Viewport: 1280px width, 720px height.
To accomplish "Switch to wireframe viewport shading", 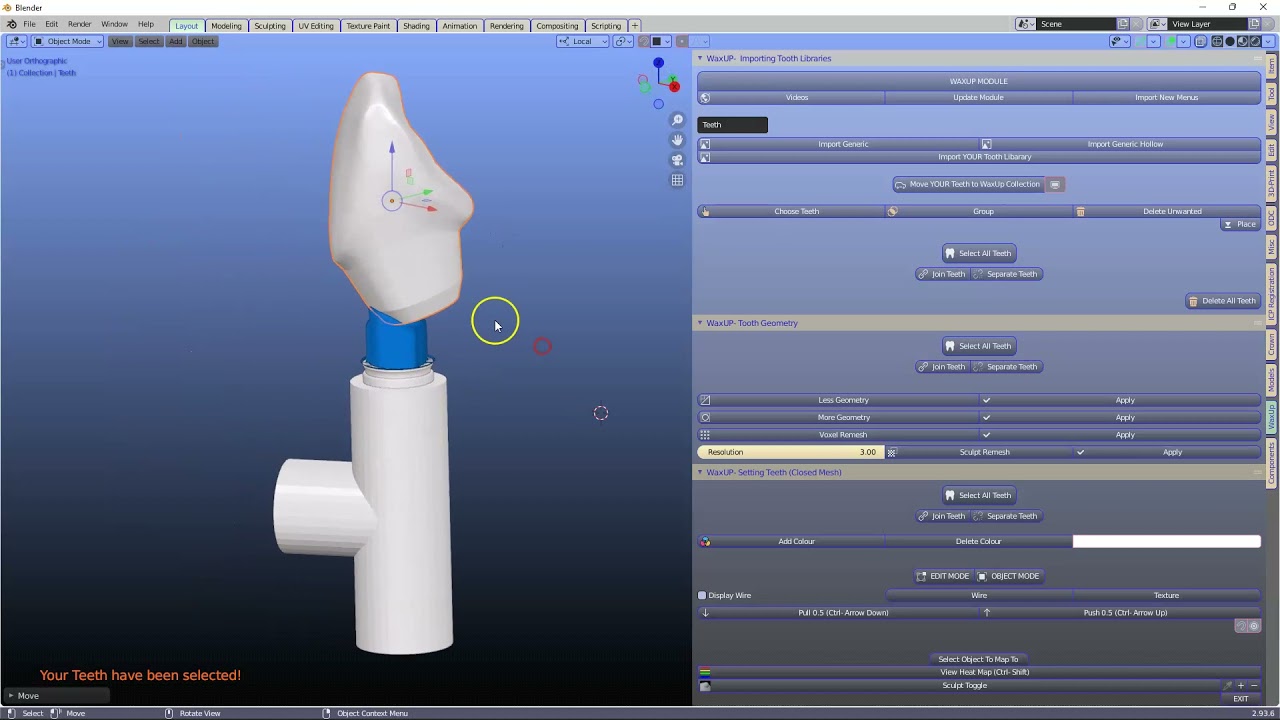I will pos(1217,41).
